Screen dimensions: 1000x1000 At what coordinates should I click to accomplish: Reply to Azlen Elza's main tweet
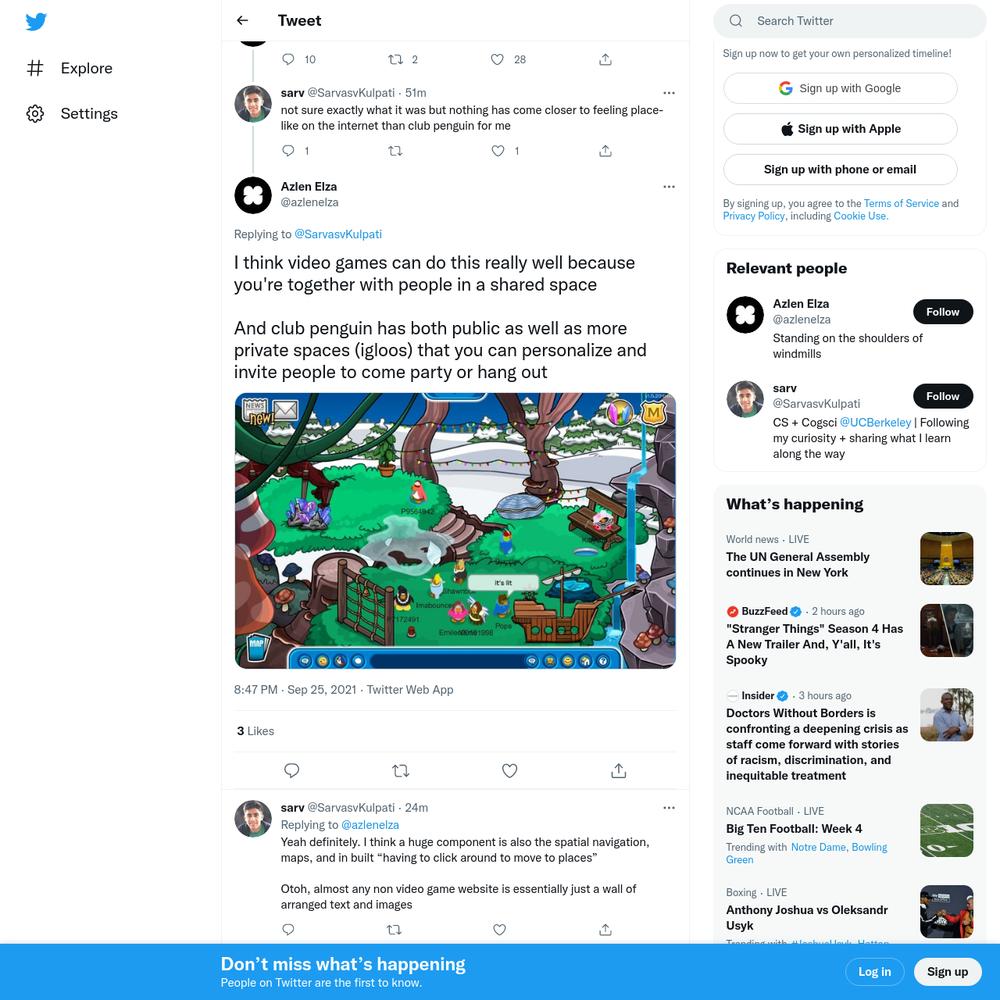coord(291,770)
